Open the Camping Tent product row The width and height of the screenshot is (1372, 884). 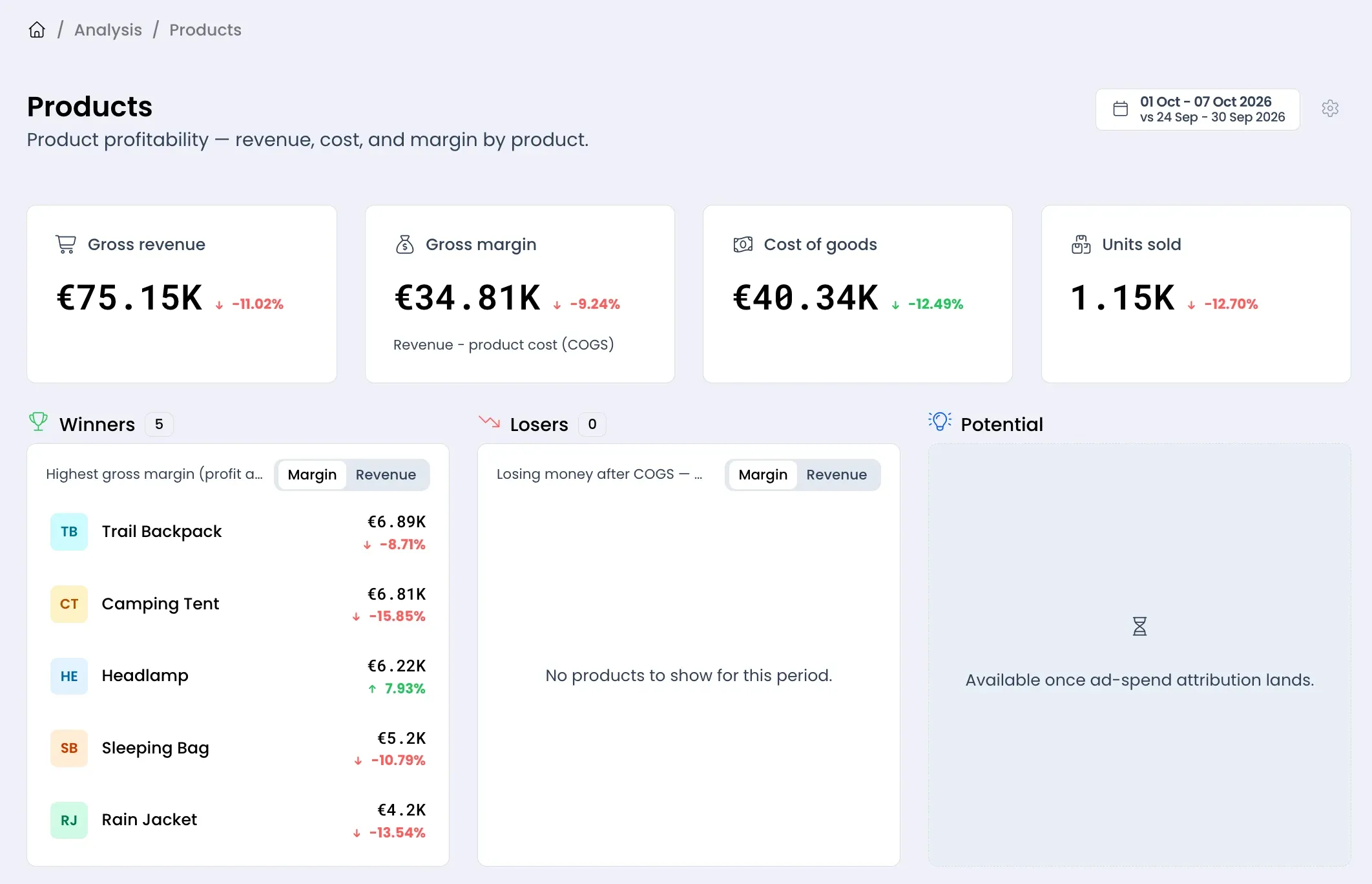238,604
